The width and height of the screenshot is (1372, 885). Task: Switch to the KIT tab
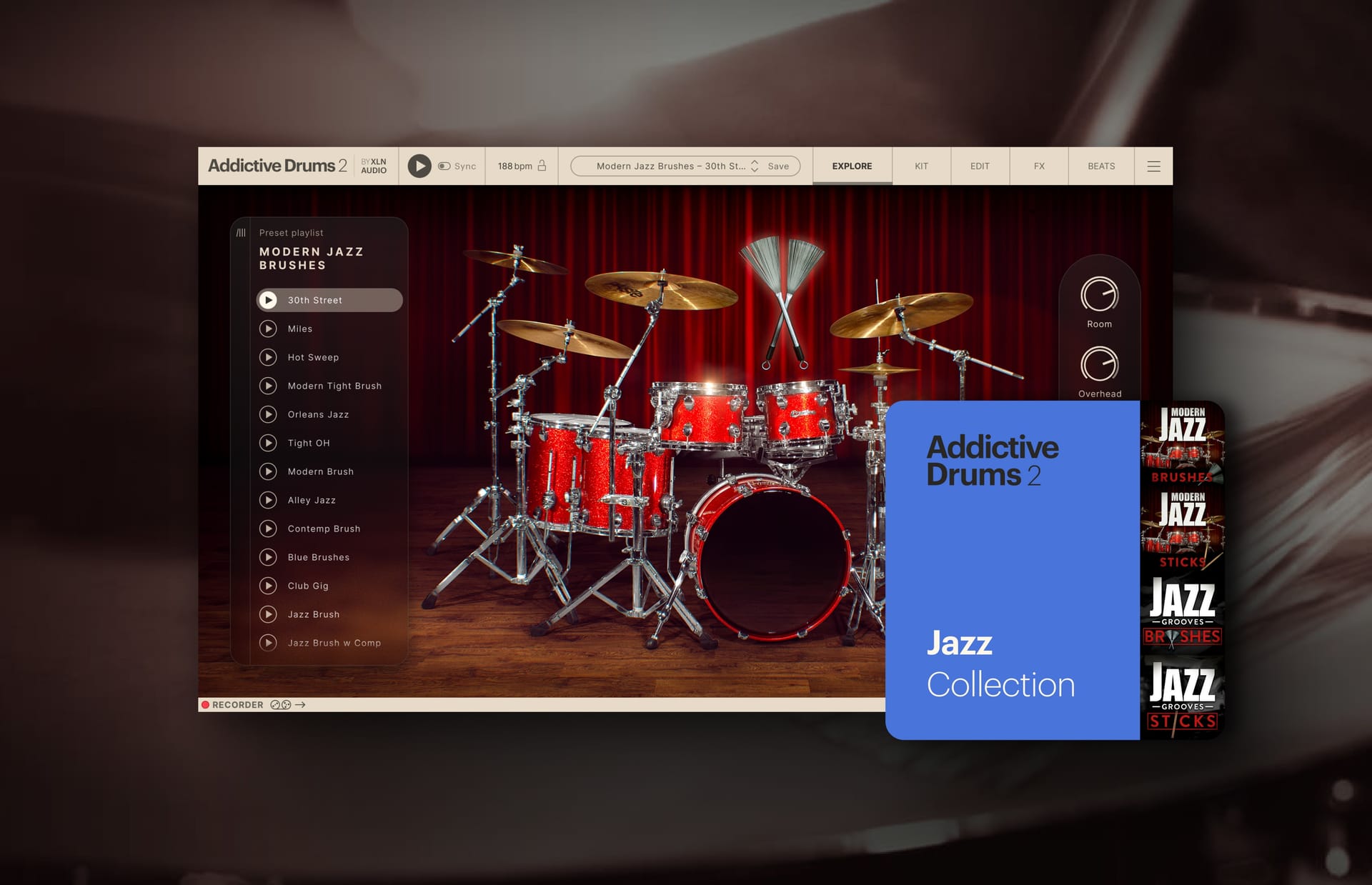921,166
